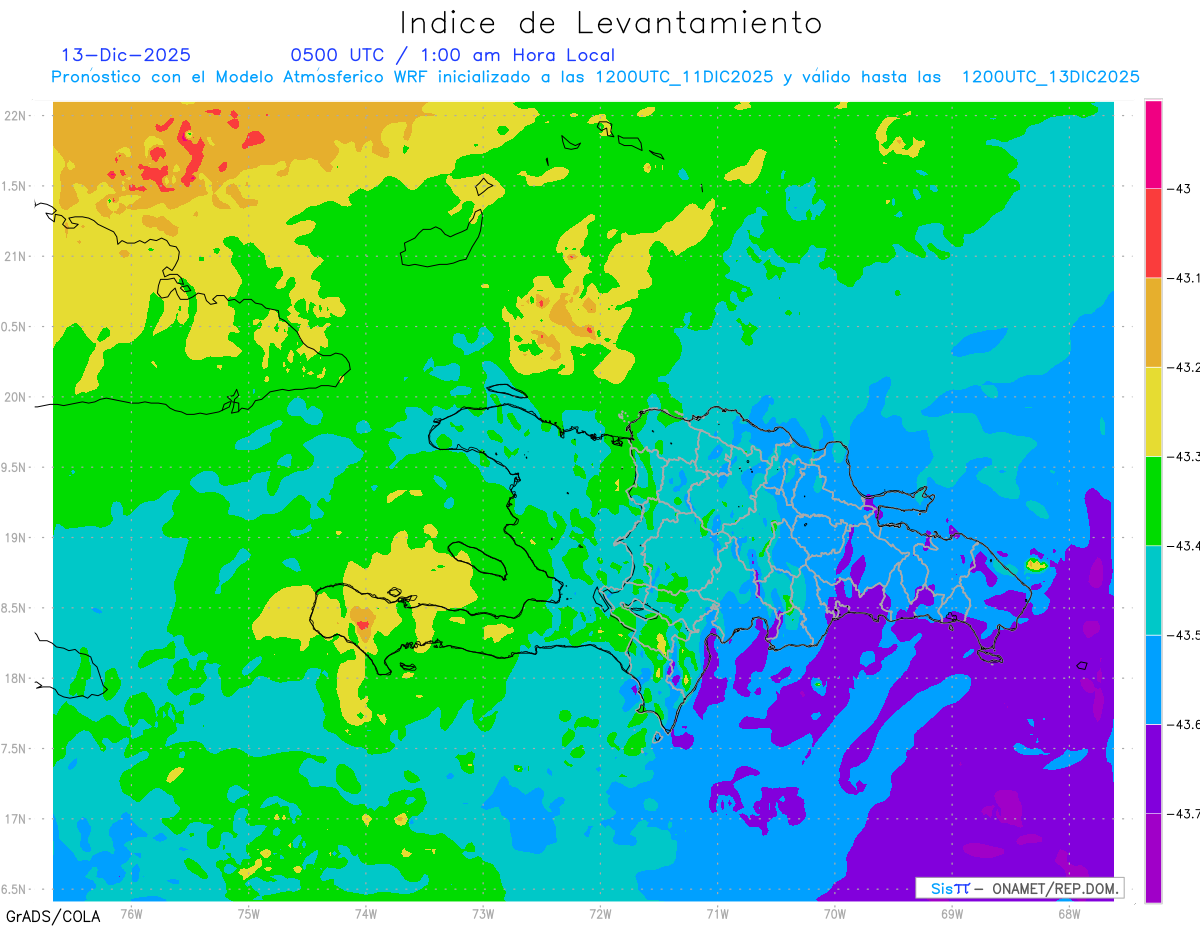Click the longitude label '69W'

coord(952,912)
